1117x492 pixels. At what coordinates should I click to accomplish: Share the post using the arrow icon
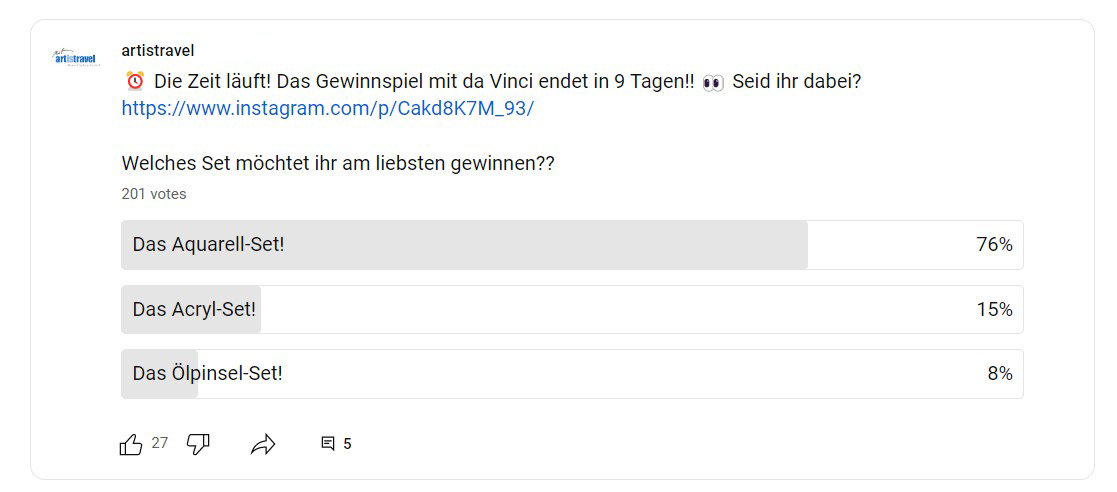coord(263,444)
